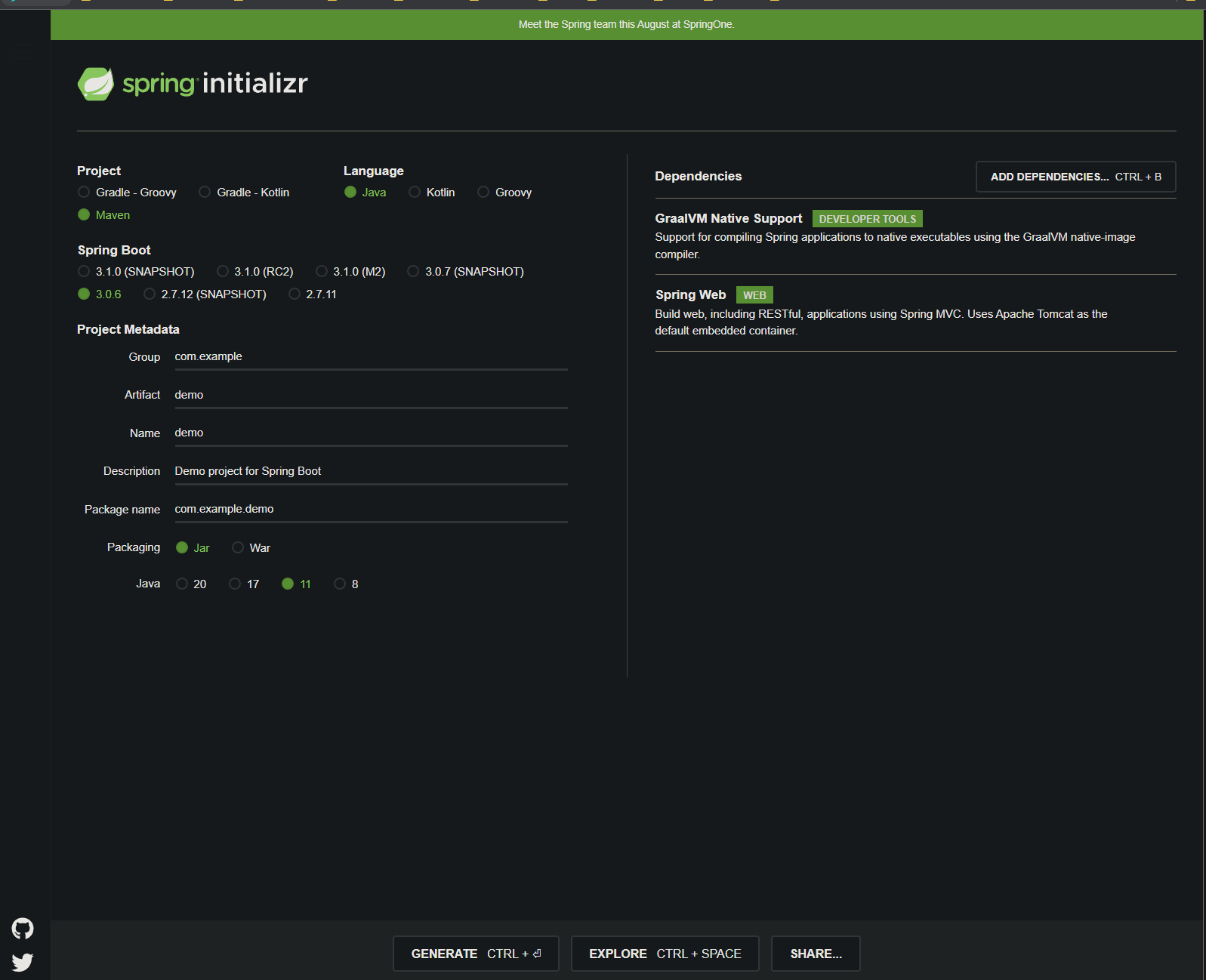Select Spring Boot 2.7.11 version
The image size is (1206, 980).
point(313,294)
